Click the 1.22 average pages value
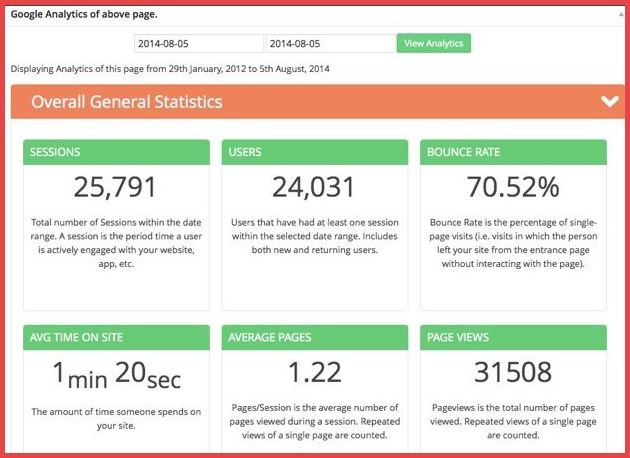The width and height of the screenshot is (630, 458). coord(314,373)
